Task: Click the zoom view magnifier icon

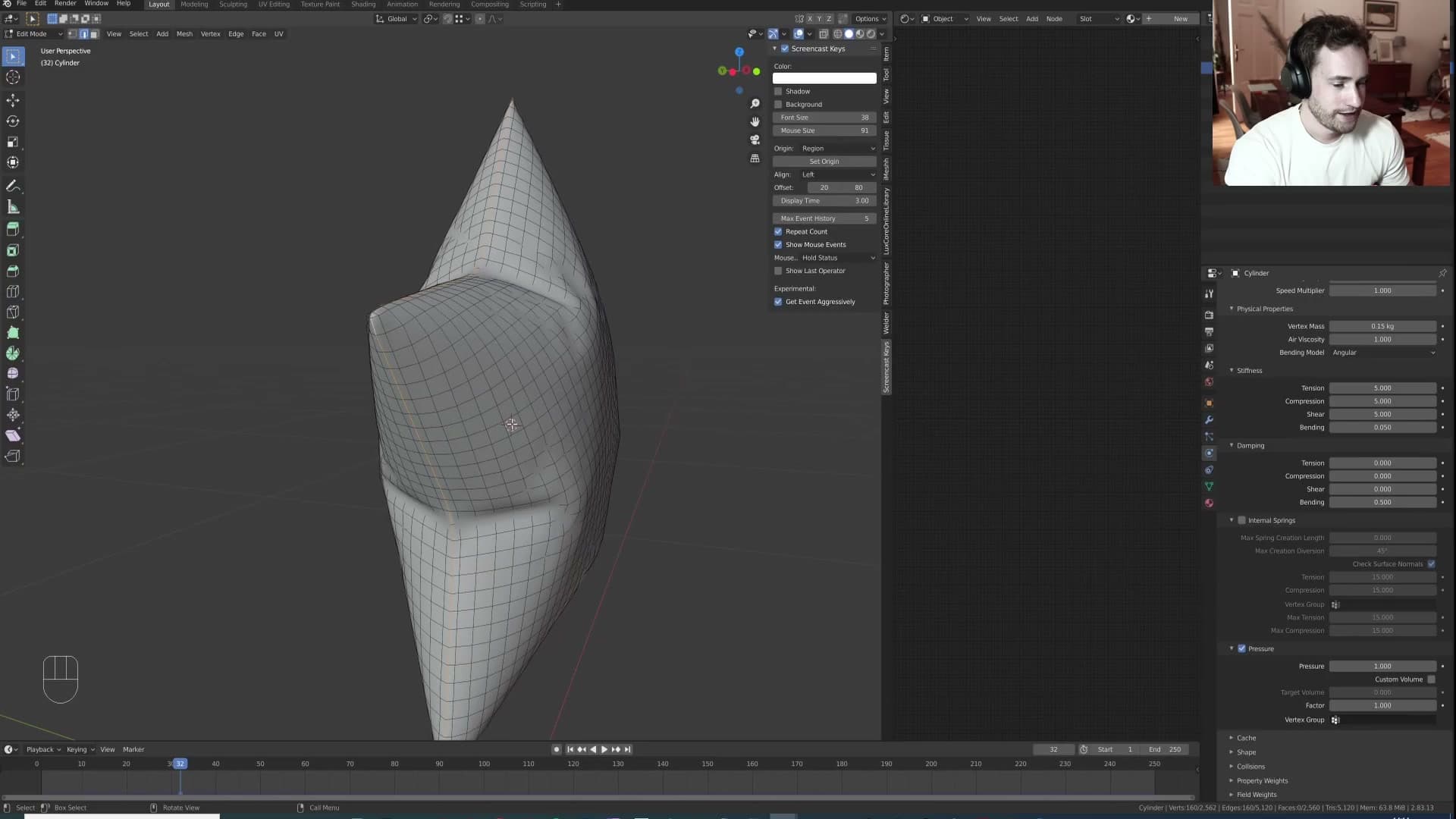Action: point(755,103)
